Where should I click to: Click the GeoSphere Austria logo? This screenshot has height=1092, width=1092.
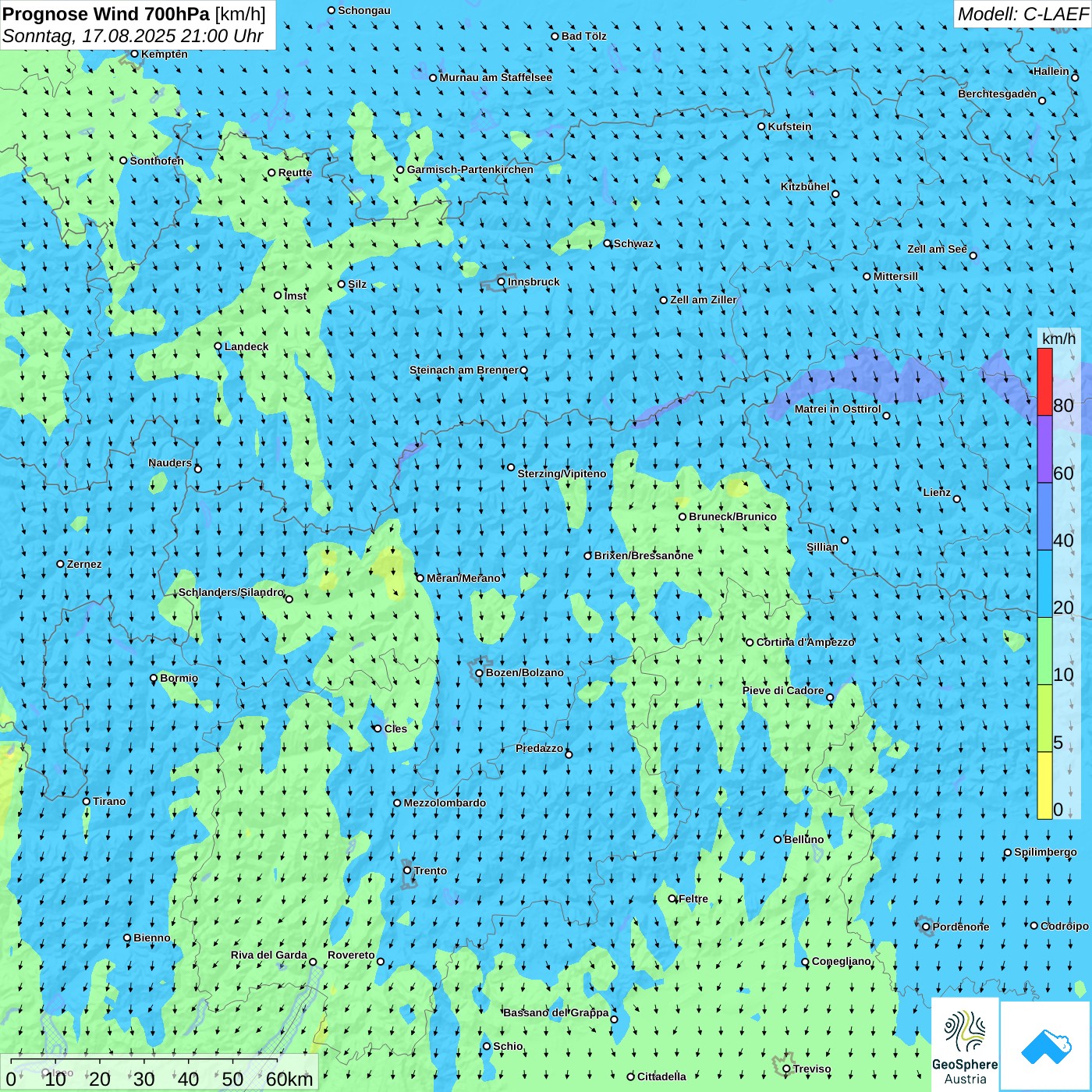coord(965,1045)
